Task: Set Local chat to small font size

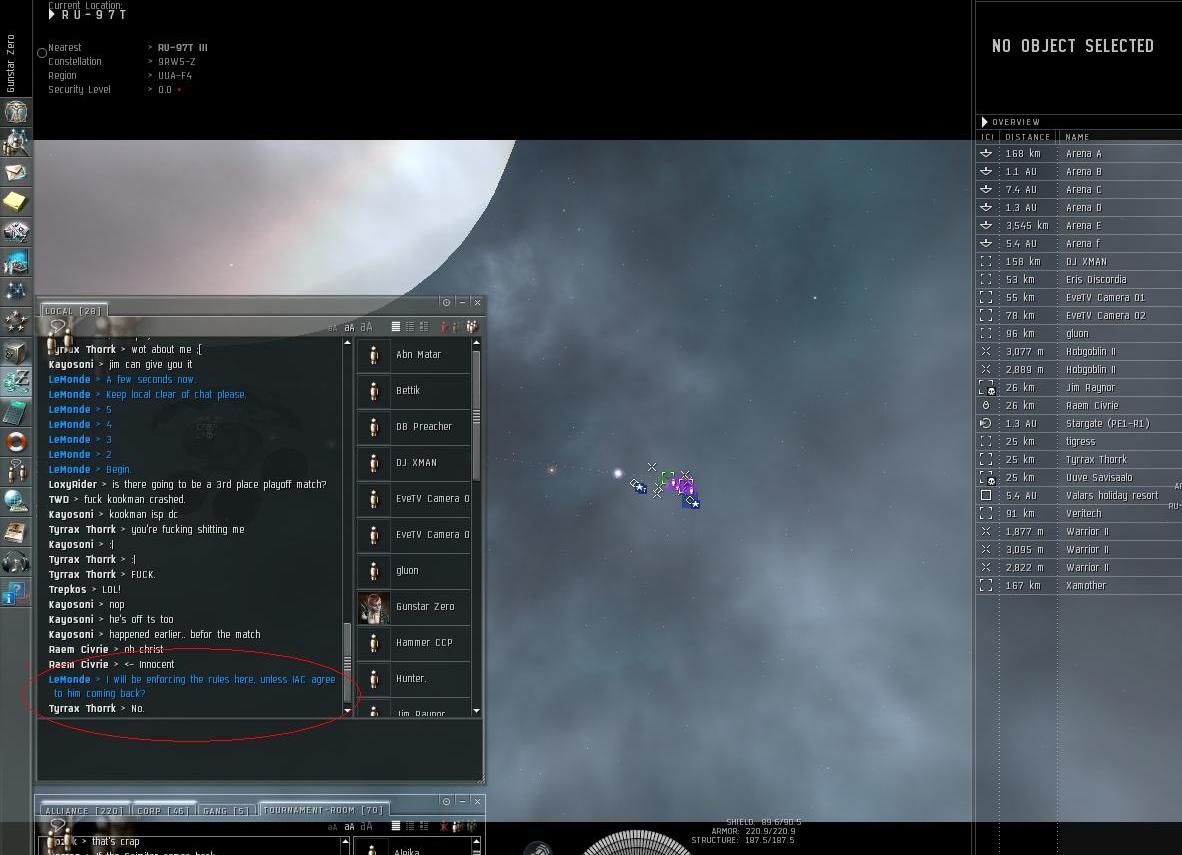Action: tap(332, 327)
